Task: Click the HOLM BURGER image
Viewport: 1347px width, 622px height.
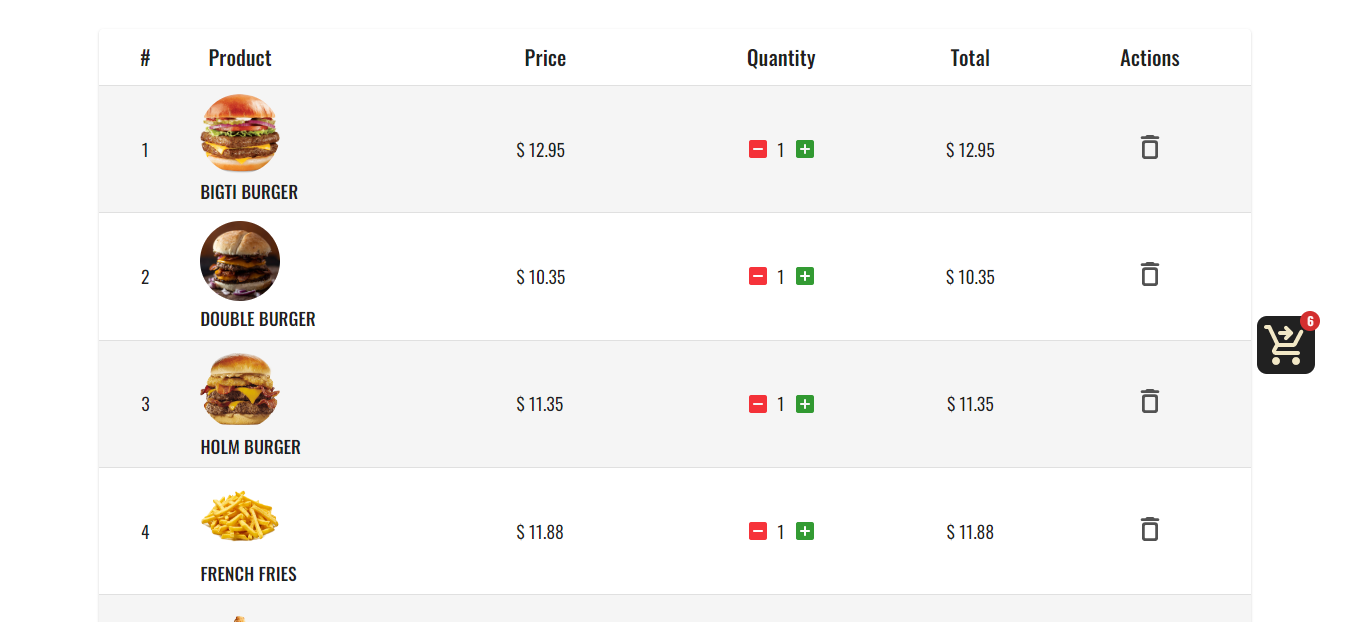Action: (x=239, y=387)
